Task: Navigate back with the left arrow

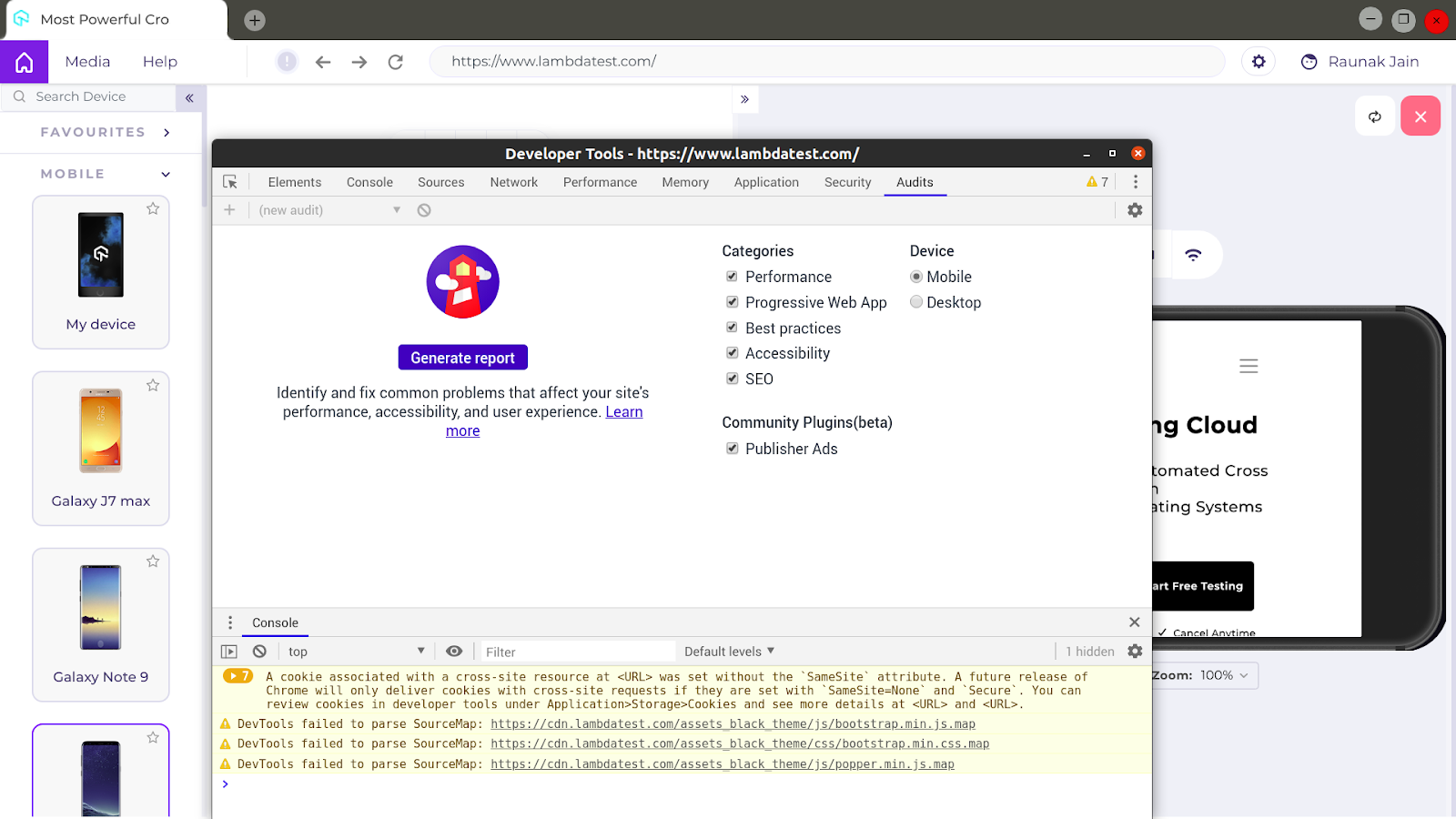Action: pos(323,62)
